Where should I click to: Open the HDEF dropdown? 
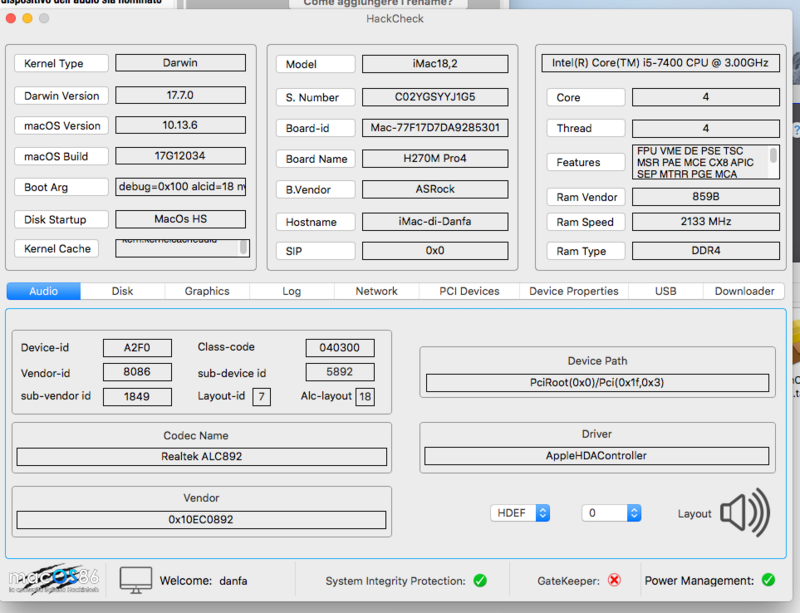click(520, 512)
